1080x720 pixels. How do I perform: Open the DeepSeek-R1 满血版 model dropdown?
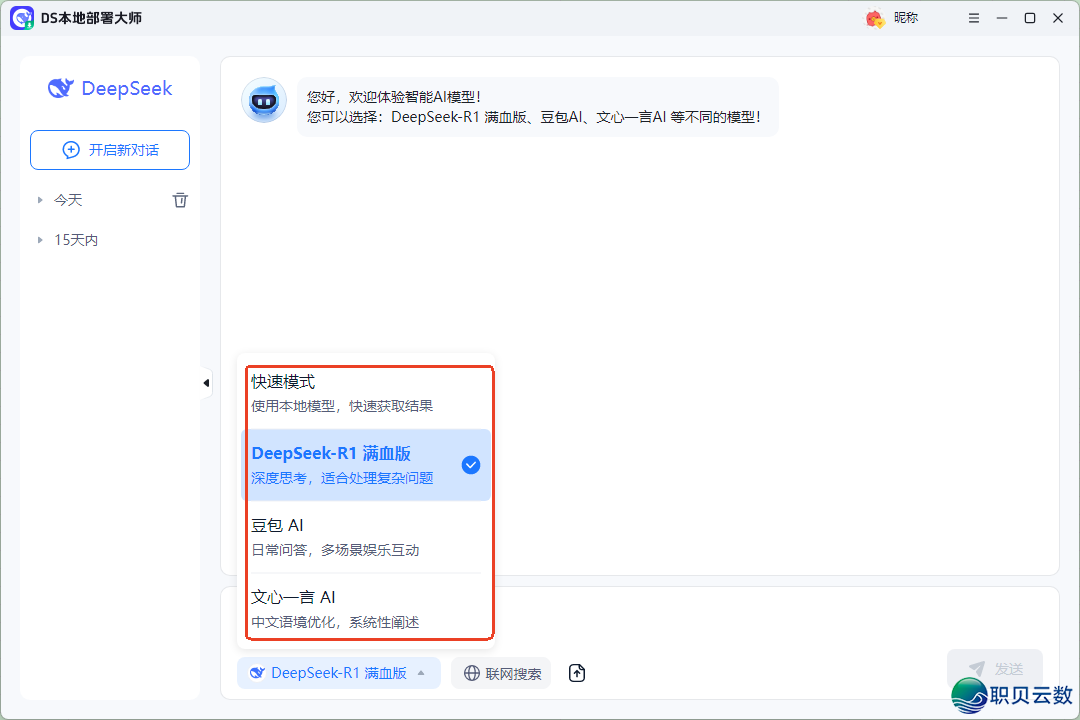pos(338,672)
